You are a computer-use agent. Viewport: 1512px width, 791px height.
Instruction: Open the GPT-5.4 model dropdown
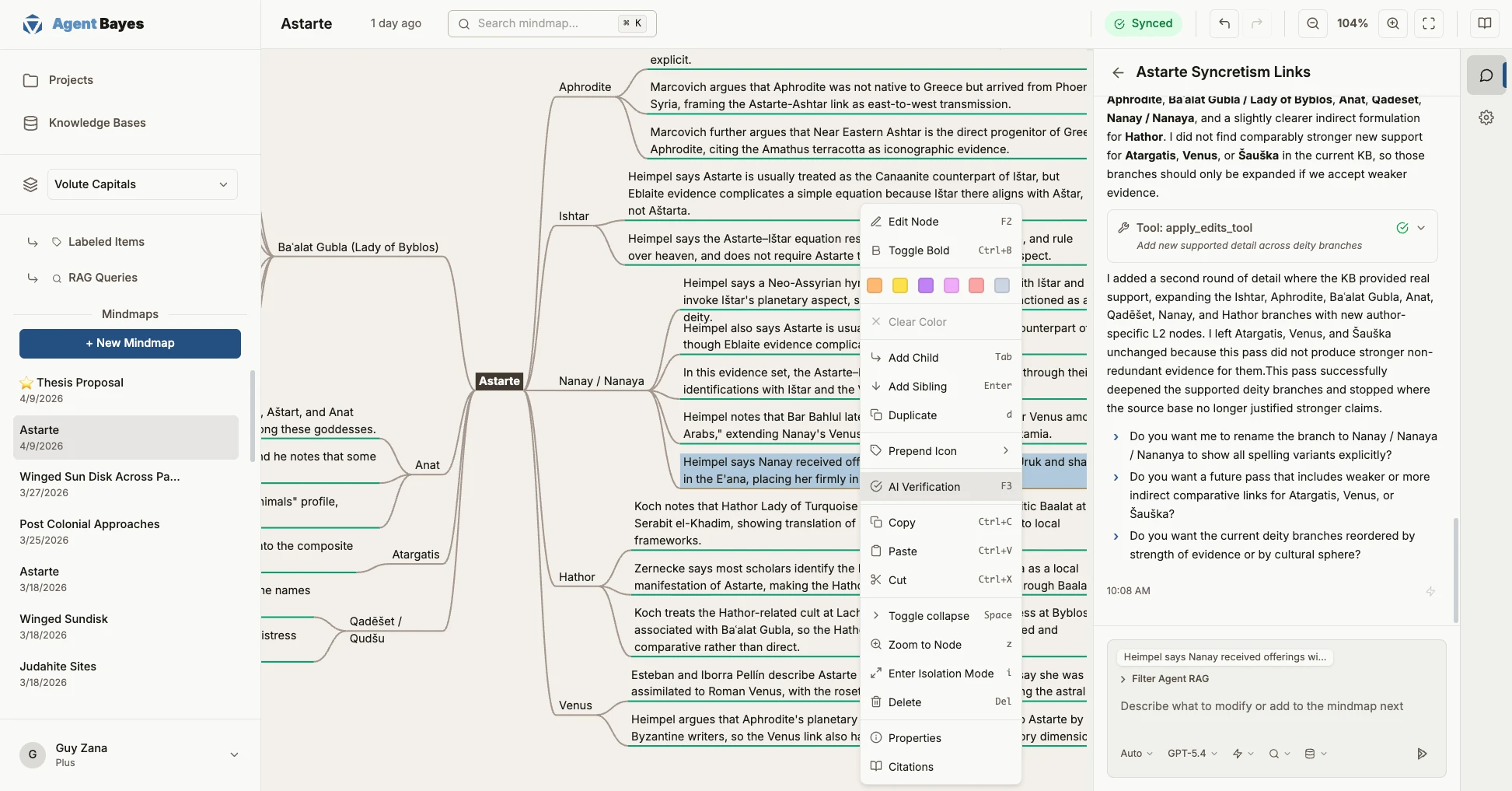point(1192,753)
